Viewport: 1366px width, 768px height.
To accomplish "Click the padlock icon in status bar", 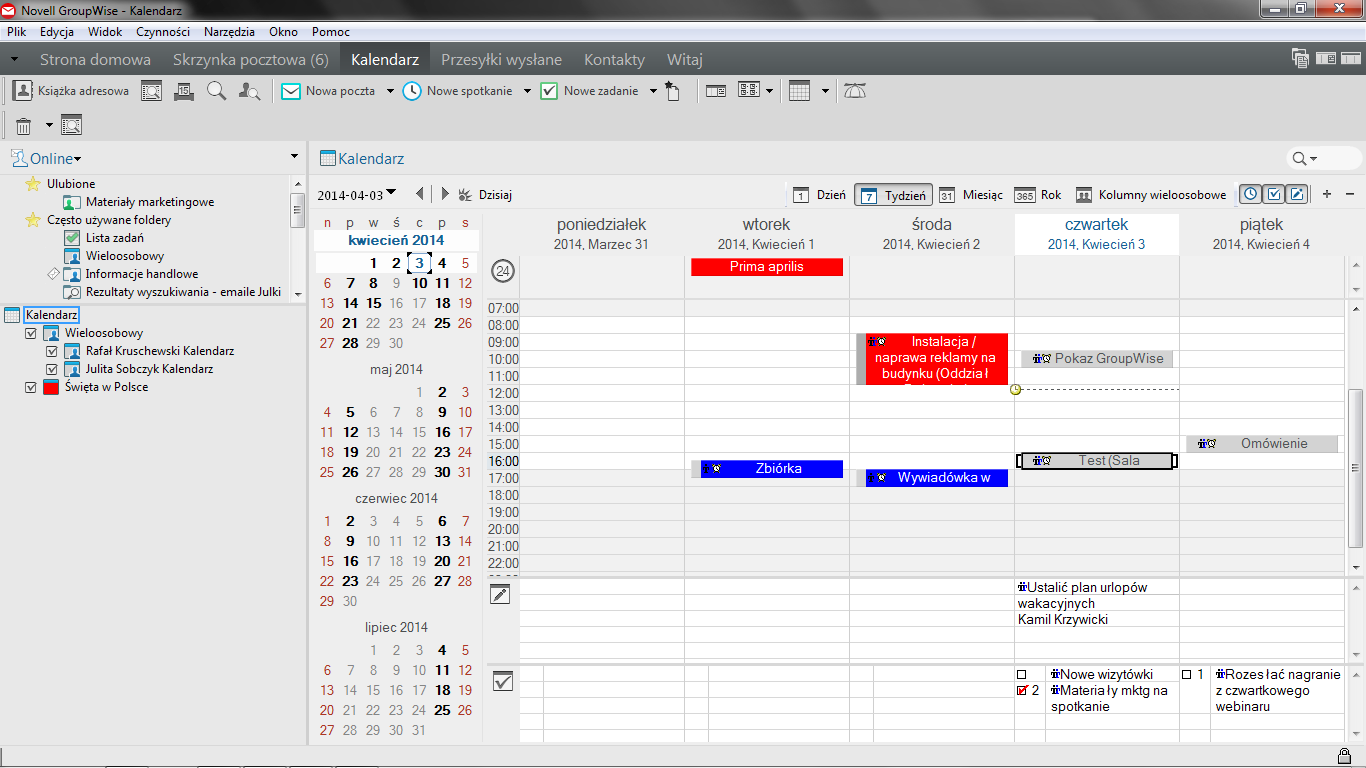I will pyautogui.click(x=1345, y=755).
